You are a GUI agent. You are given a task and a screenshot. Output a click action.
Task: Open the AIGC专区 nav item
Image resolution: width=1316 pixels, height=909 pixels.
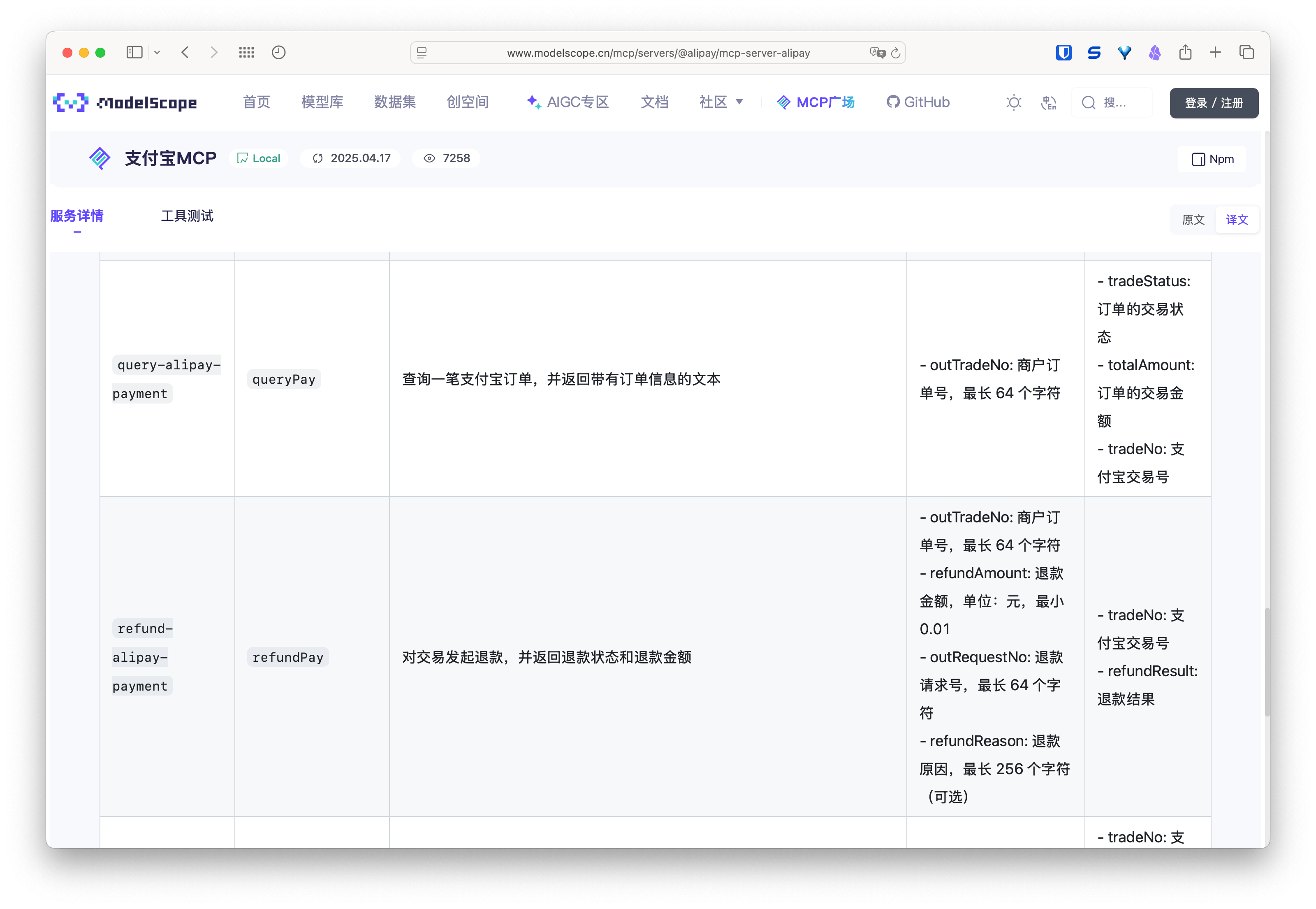568,102
